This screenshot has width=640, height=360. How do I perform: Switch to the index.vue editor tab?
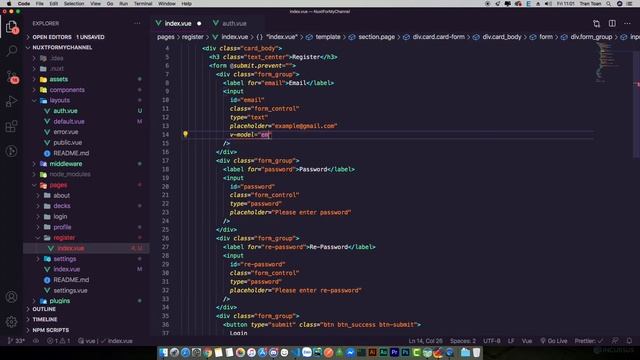coord(178,24)
